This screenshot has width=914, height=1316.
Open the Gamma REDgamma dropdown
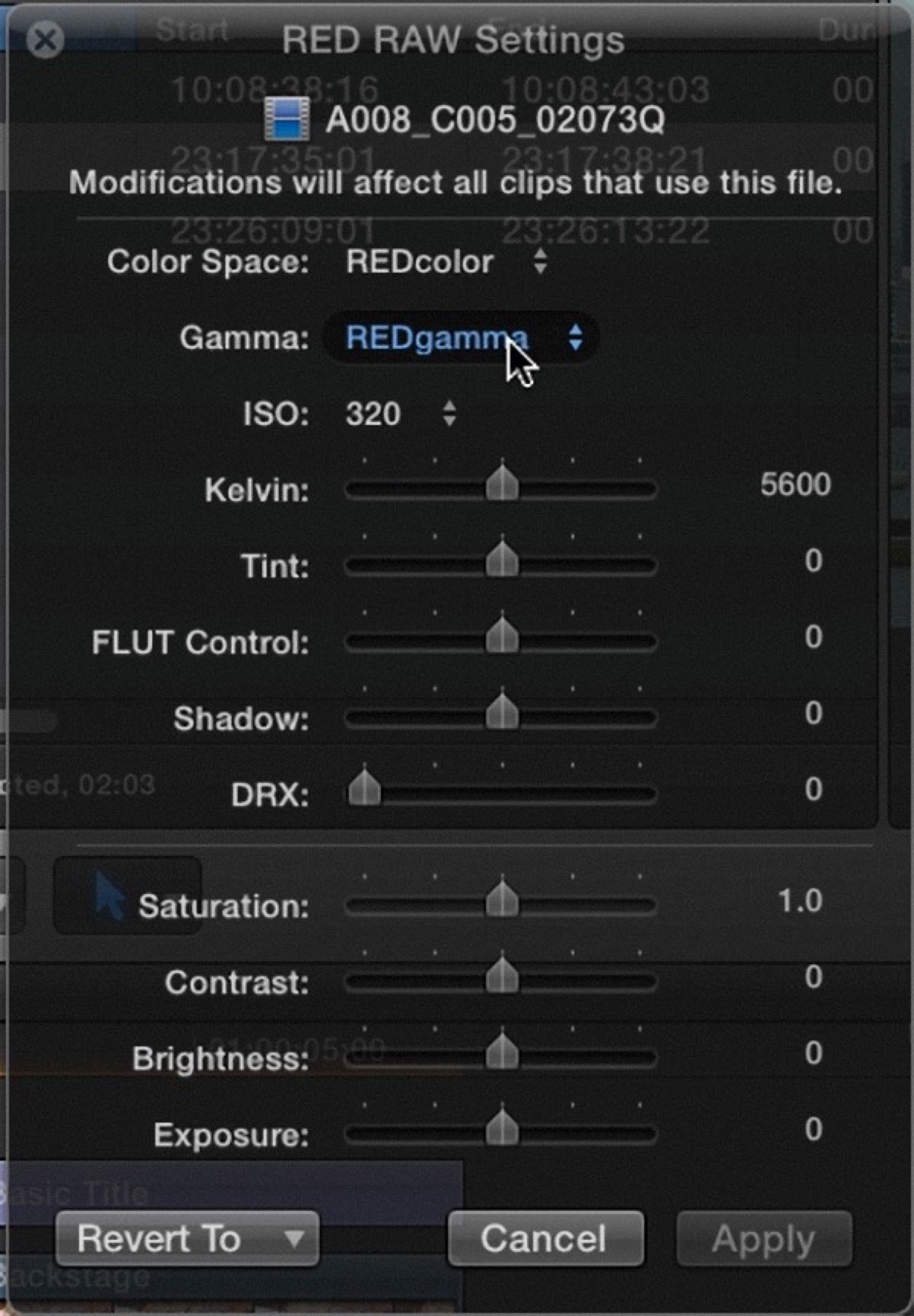pos(462,338)
